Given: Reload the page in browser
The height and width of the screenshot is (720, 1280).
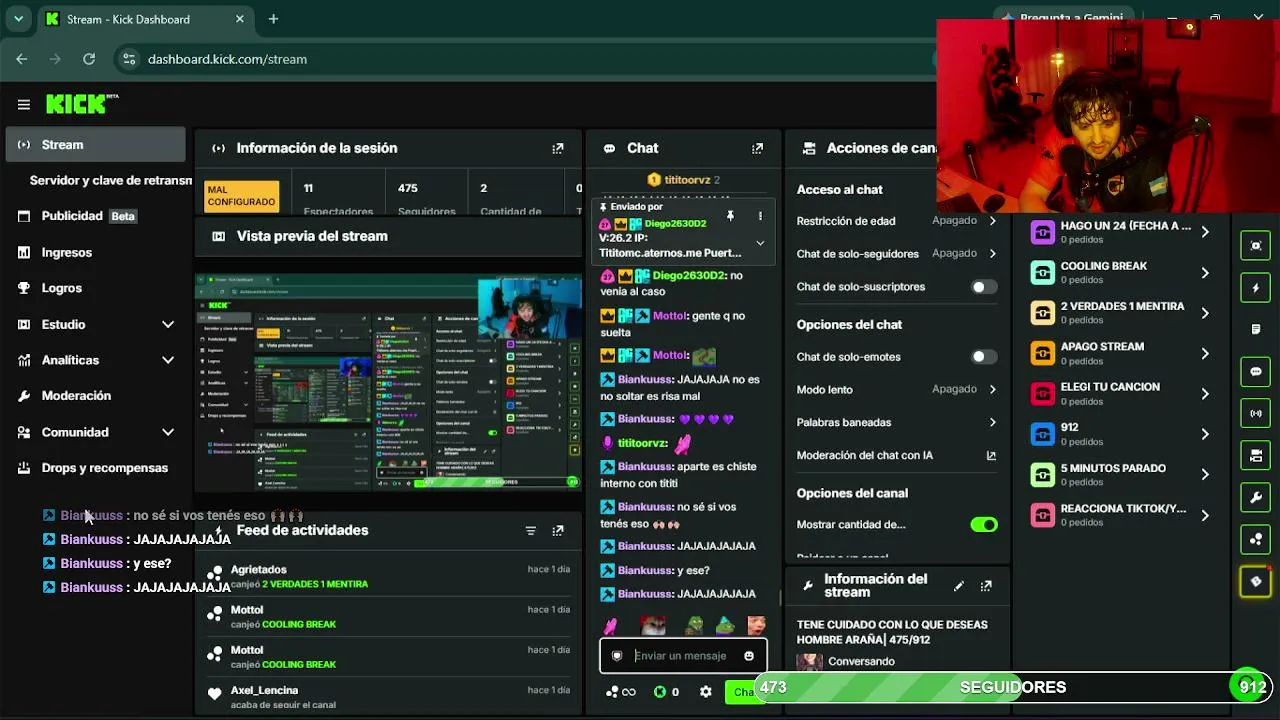Looking at the screenshot, I should (x=89, y=59).
